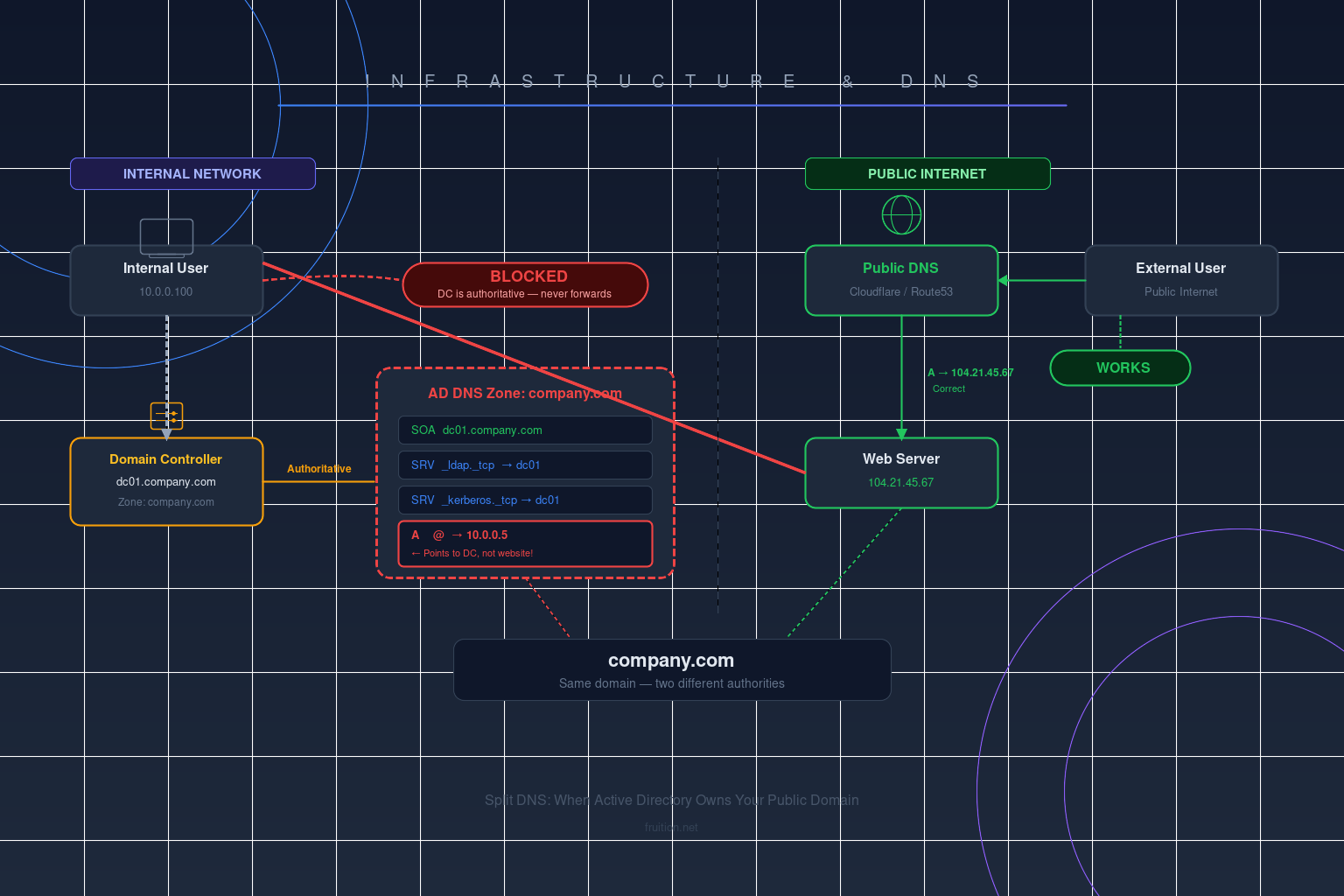
Task: Click the green arrowhead above Web Server
Action: pos(901,433)
